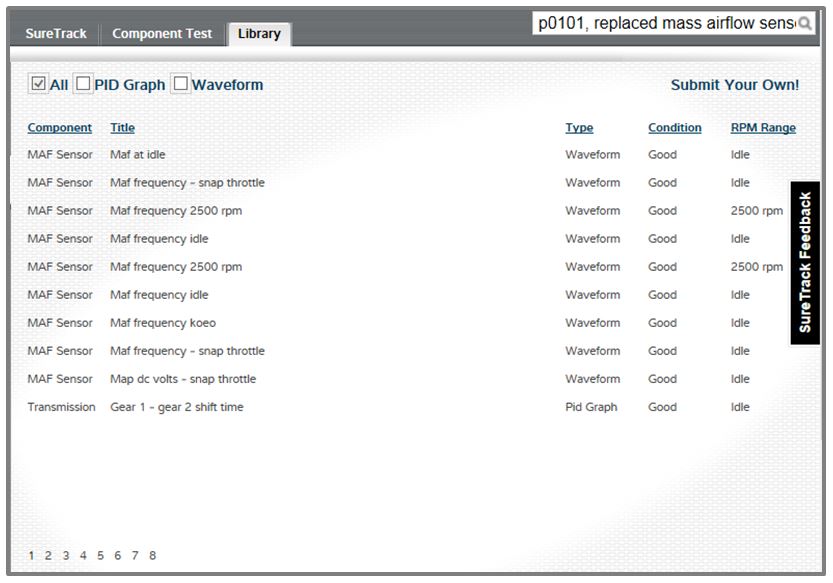Sort results by Title header
Image resolution: width=833 pixels, height=583 pixels.
click(x=122, y=128)
